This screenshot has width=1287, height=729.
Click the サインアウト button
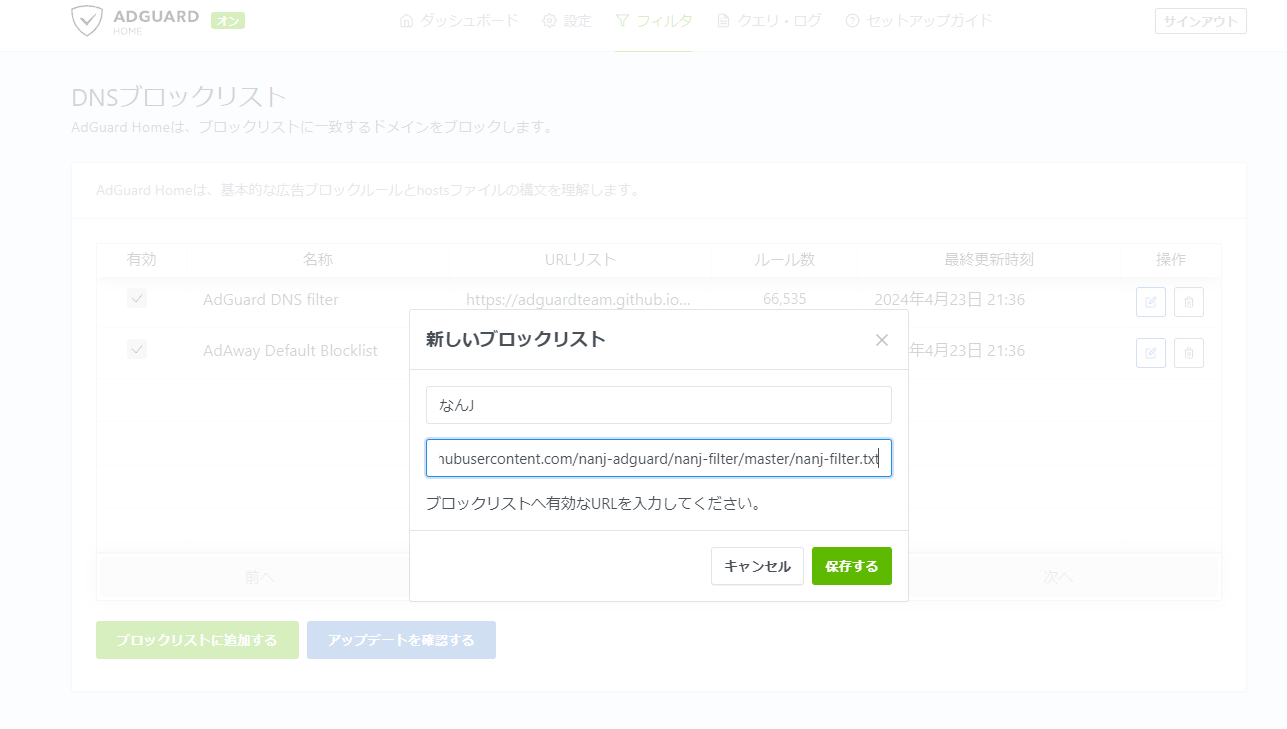[1200, 21]
